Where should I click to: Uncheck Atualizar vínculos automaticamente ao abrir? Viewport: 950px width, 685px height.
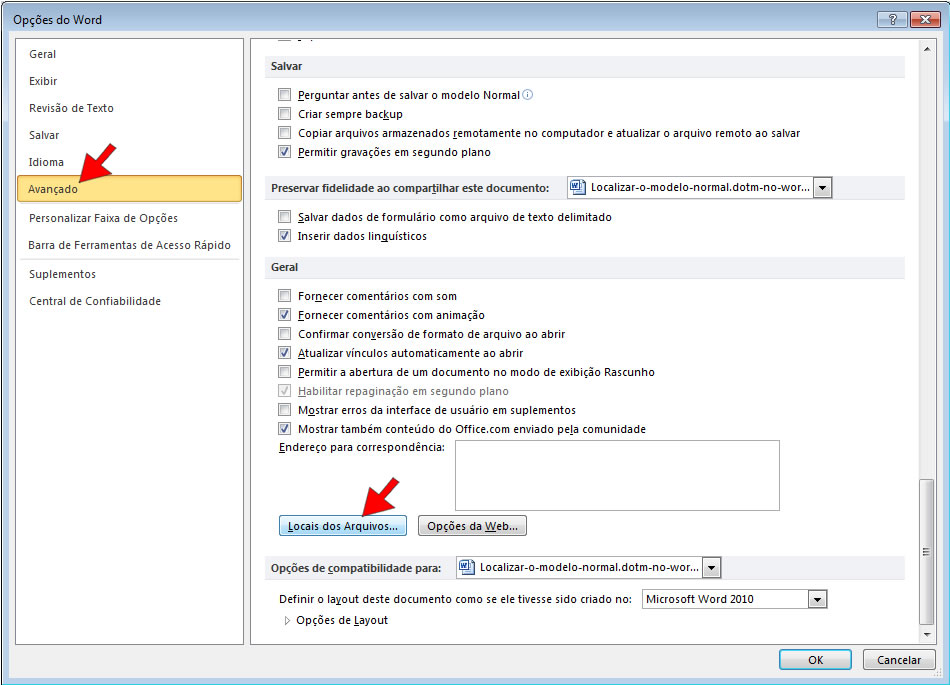click(285, 353)
